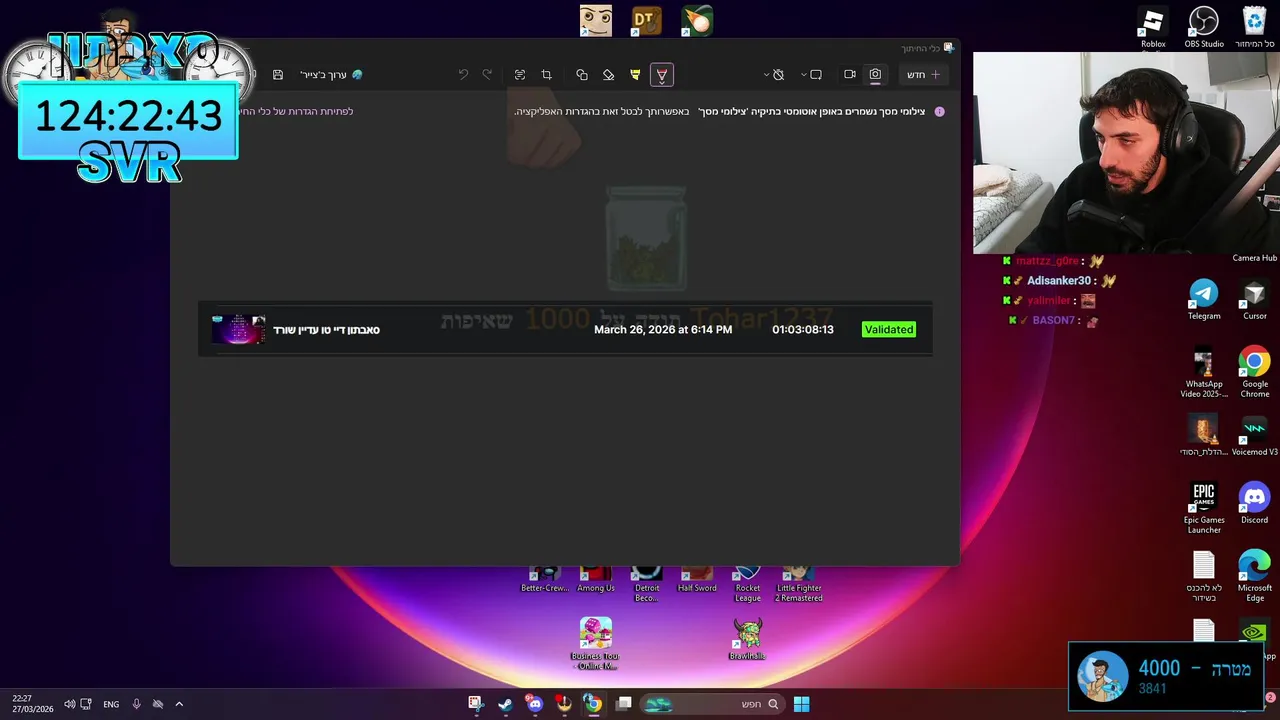Viewport: 1280px width, 720px height.
Task: Click the stream thumbnail in the row
Action: click(x=238, y=329)
